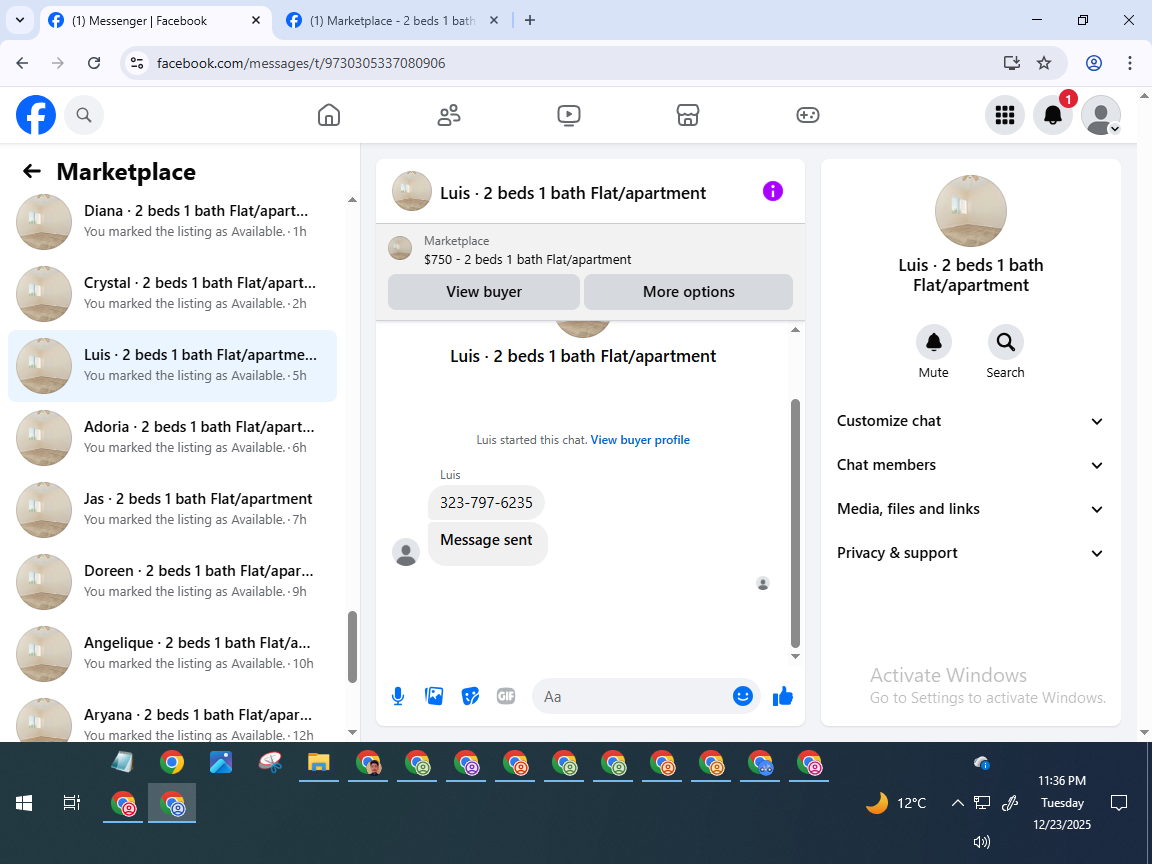Open Angelique's apartment conversation
This screenshot has width=1152, height=864.
173,653
